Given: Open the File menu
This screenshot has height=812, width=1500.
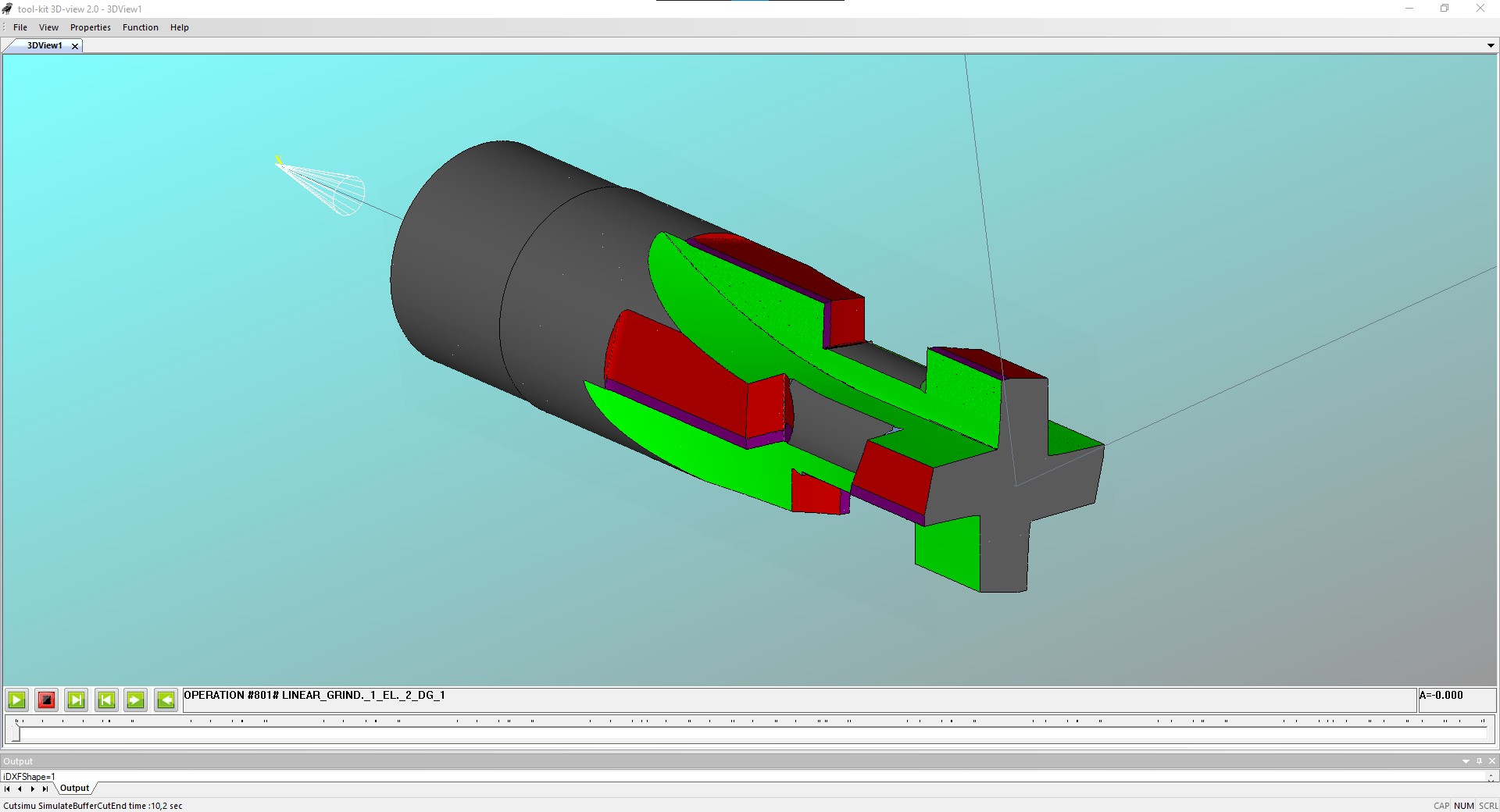Looking at the screenshot, I should click(x=20, y=27).
